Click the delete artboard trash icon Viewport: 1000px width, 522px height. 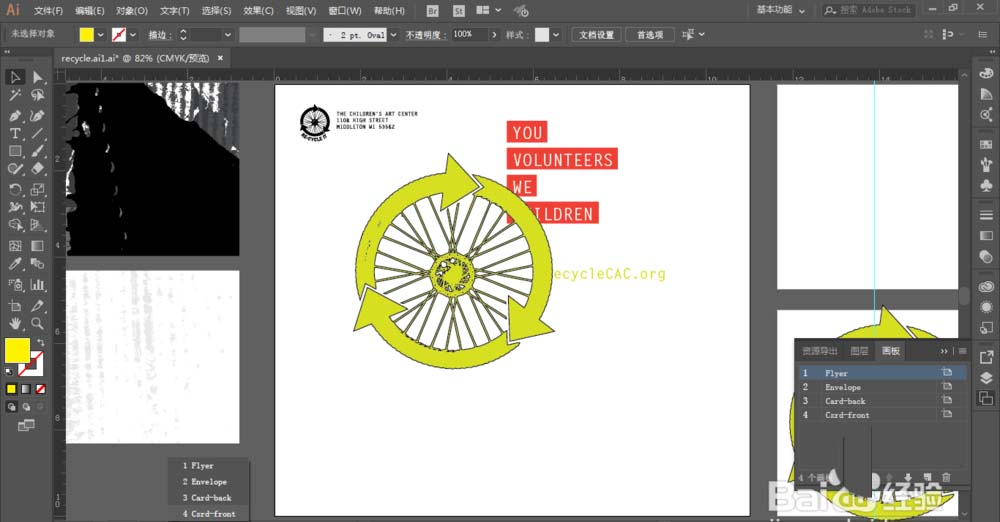pyautogui.click(x=946, y=478)
